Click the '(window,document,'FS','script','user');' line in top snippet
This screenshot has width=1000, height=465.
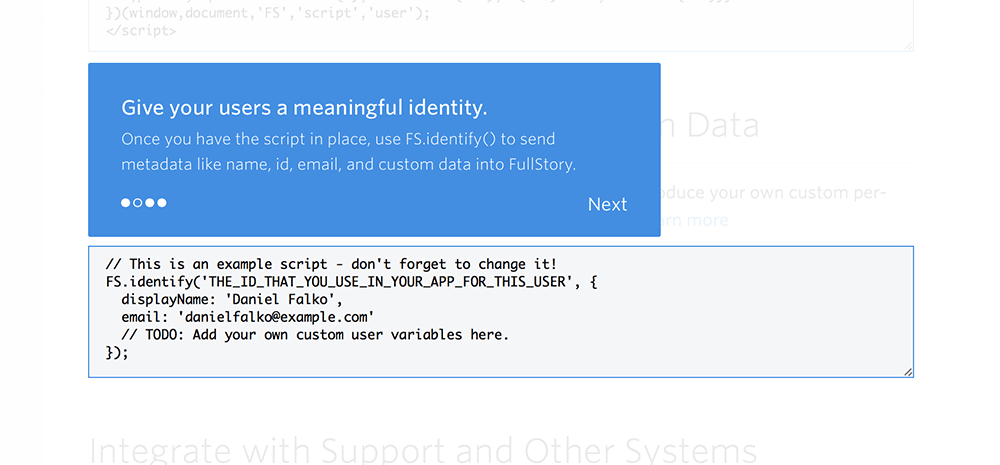pyautogui.click(x=267, y=13)
